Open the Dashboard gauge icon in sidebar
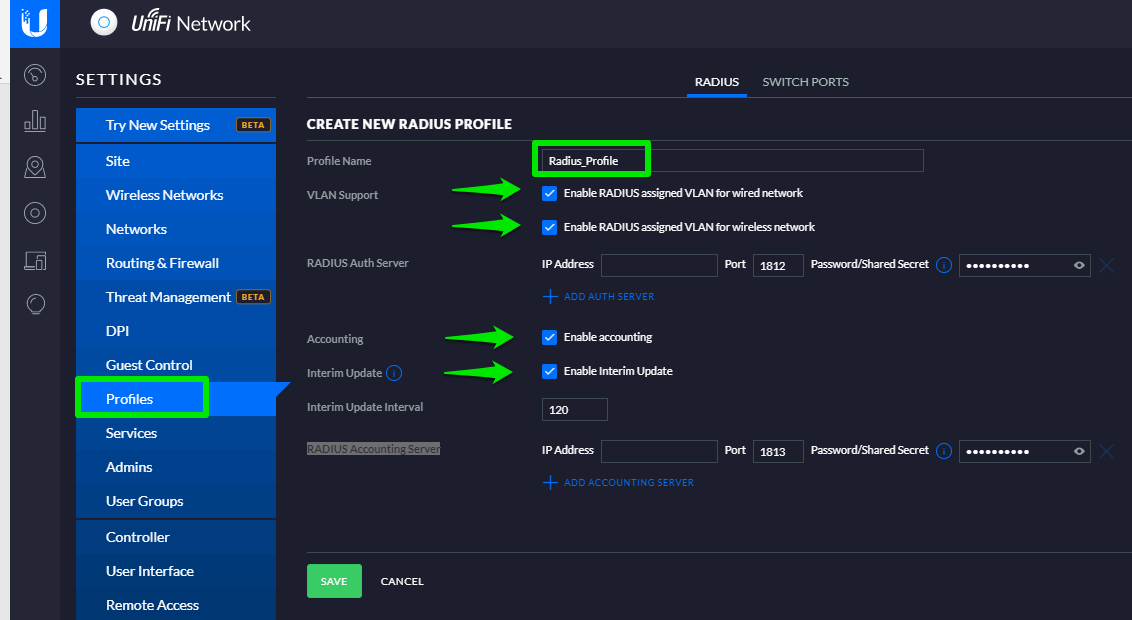 35,75
